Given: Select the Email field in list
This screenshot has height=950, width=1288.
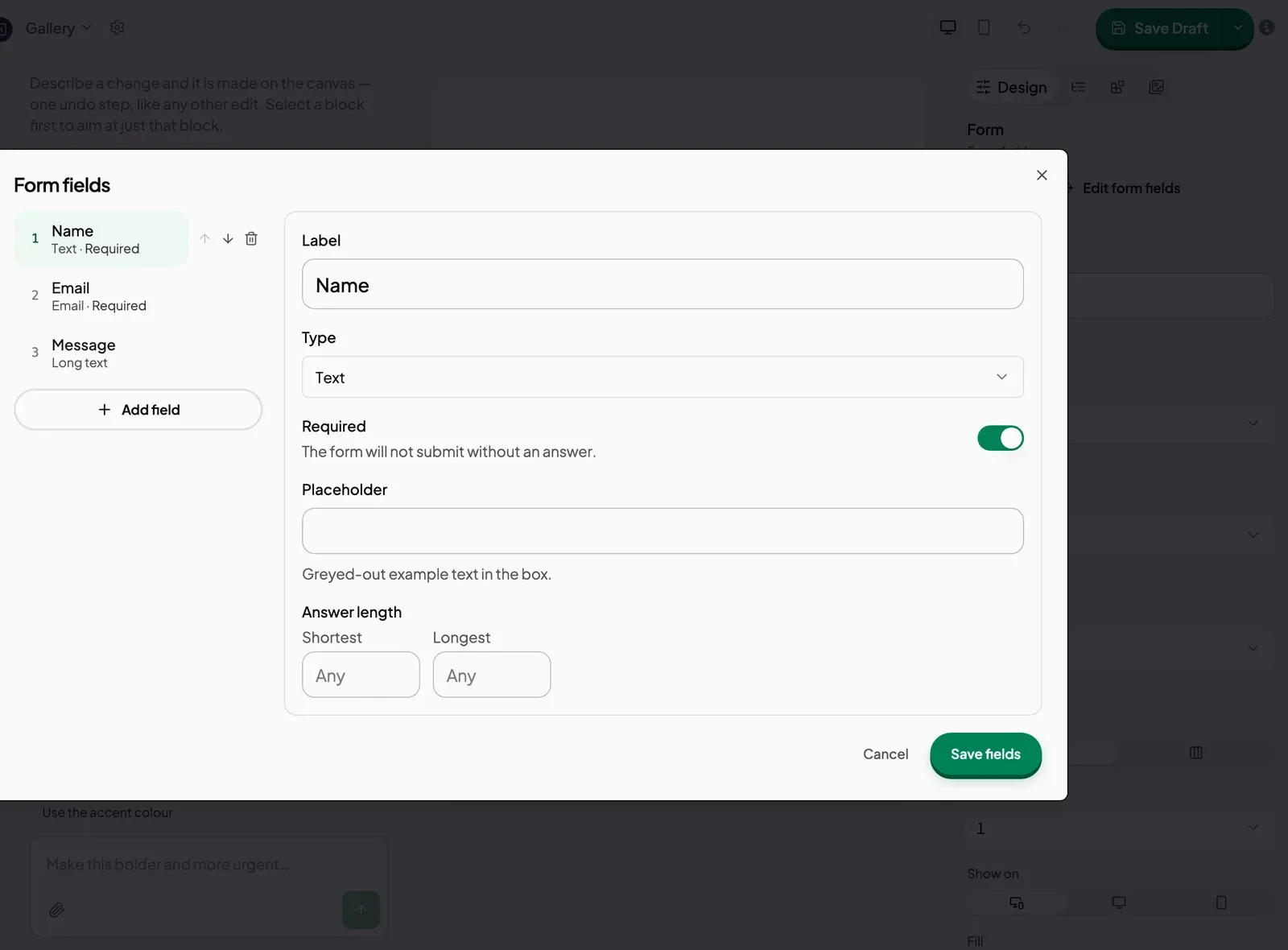Looking at the screenshot, I should tap(101, 296).
